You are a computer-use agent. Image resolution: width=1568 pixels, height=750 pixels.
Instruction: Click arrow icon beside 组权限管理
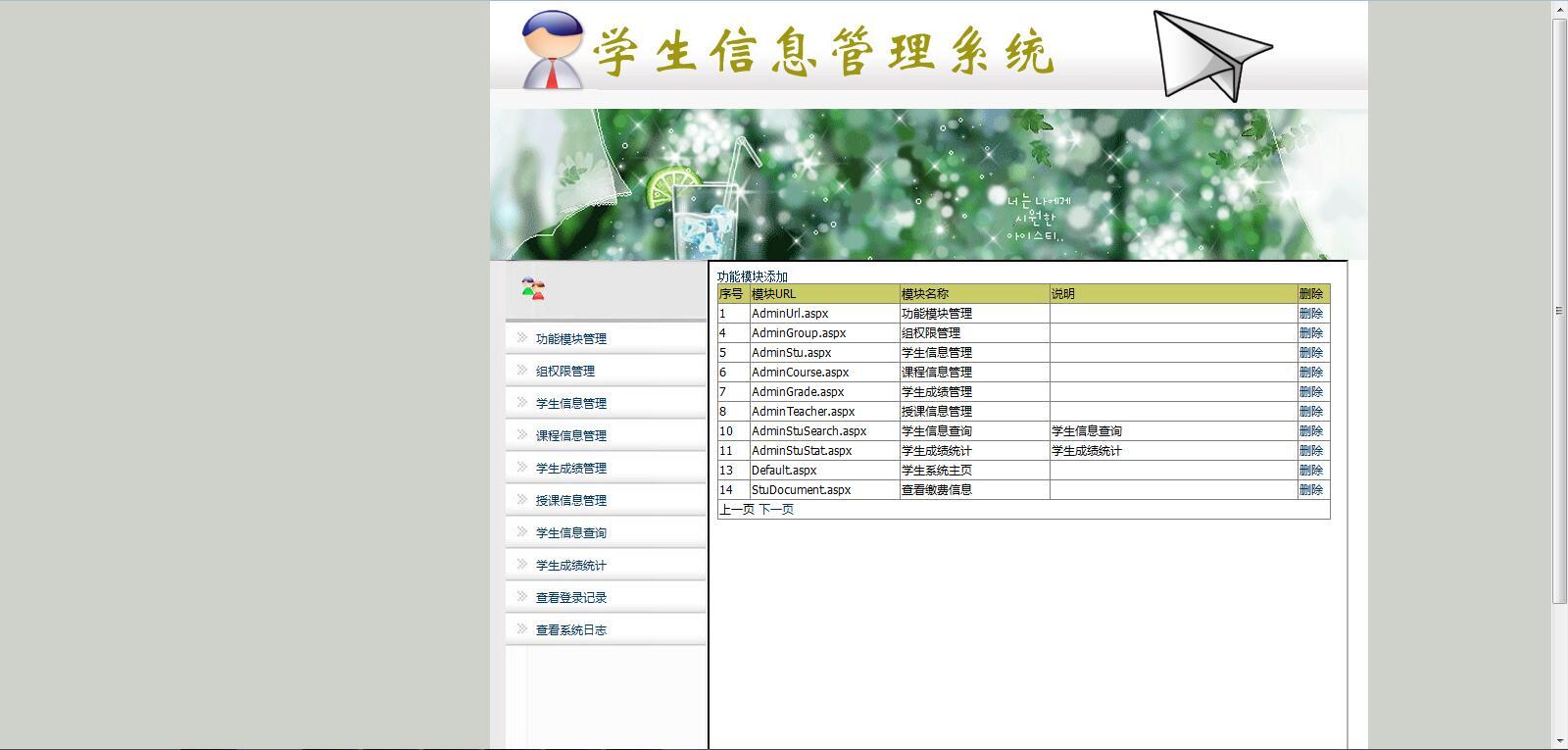tap(521, 371)
